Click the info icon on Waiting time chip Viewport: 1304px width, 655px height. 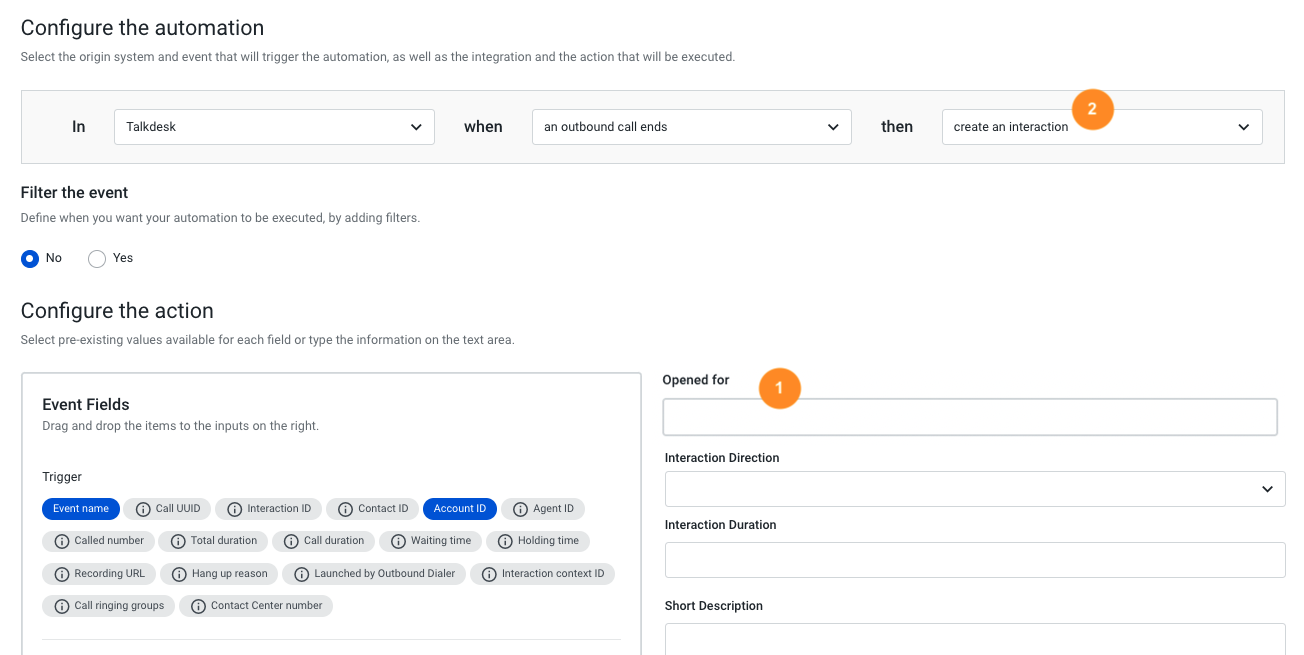pyautogui.click(x=398, y=541)
